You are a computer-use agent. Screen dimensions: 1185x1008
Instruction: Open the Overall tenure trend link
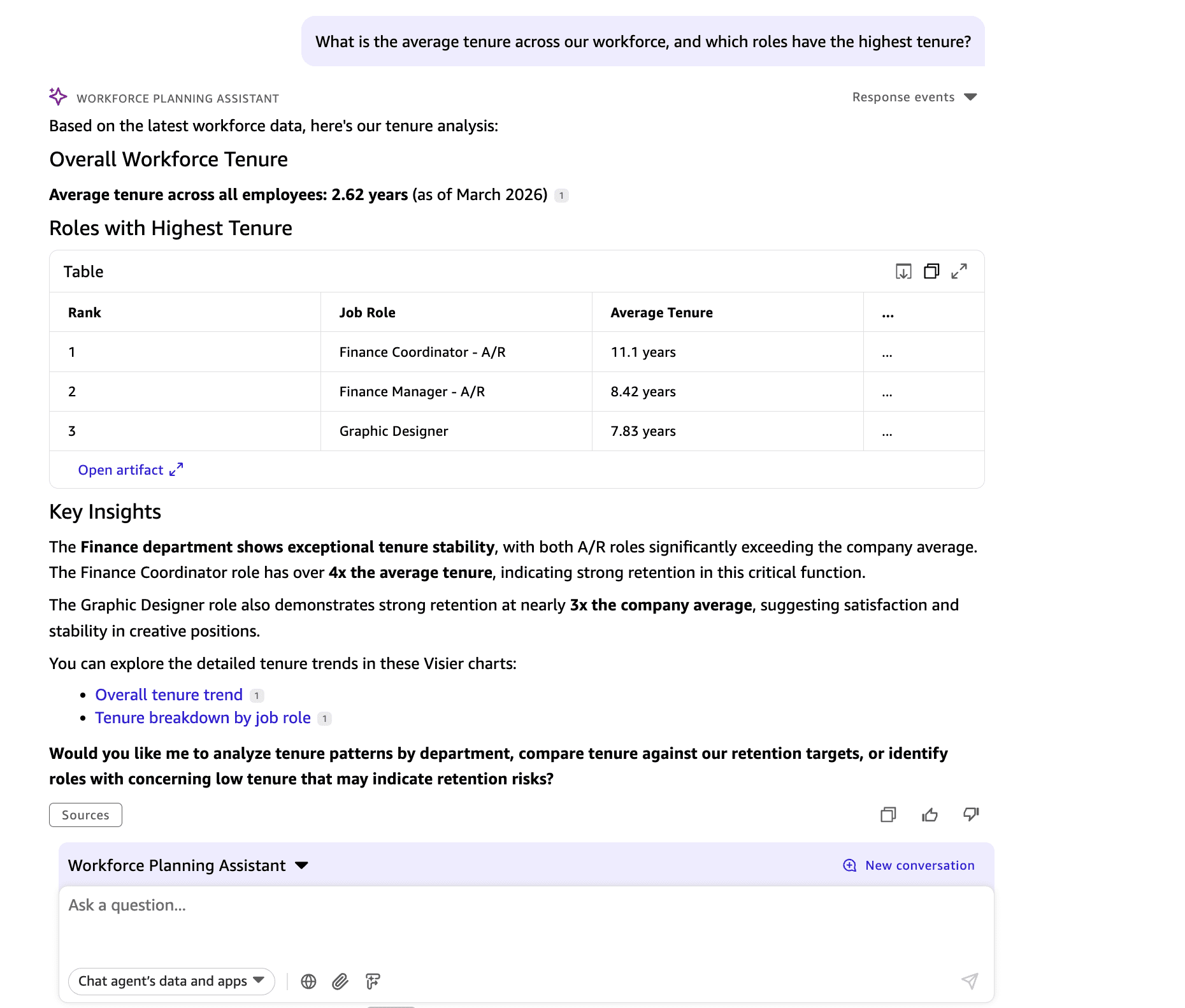tap(169, 695)
